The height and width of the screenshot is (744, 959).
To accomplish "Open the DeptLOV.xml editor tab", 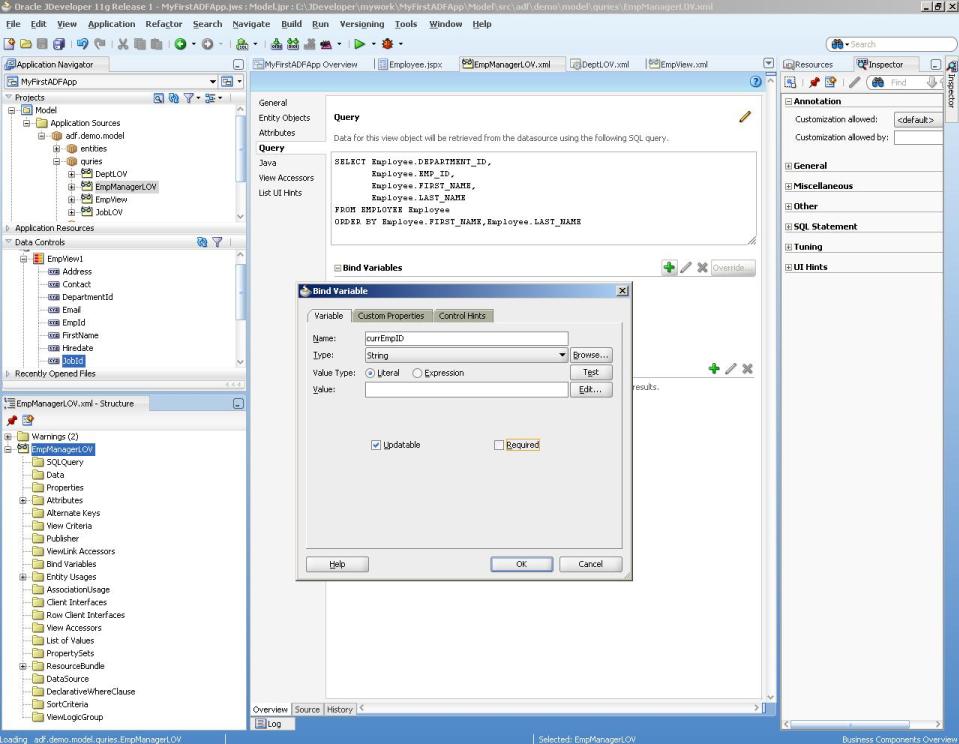I will coord(600,64).
